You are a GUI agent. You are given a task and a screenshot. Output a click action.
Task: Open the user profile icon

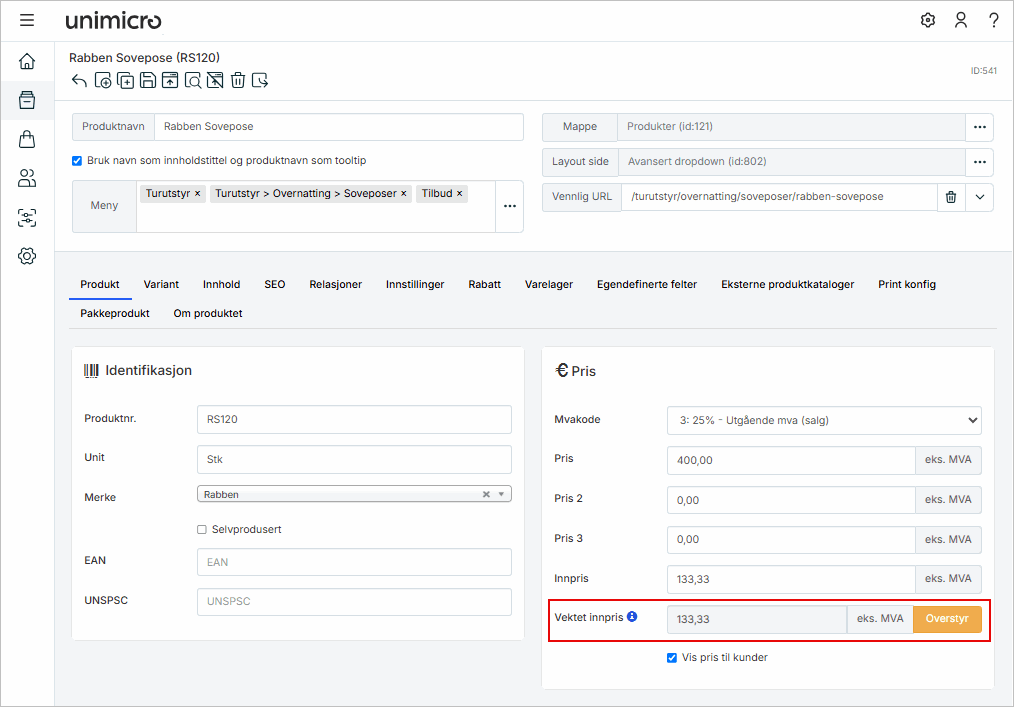(x=961, y=20)
